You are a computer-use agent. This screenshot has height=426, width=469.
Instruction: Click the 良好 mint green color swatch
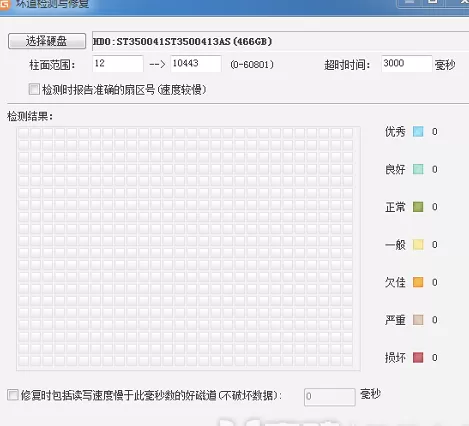[418, 169]
